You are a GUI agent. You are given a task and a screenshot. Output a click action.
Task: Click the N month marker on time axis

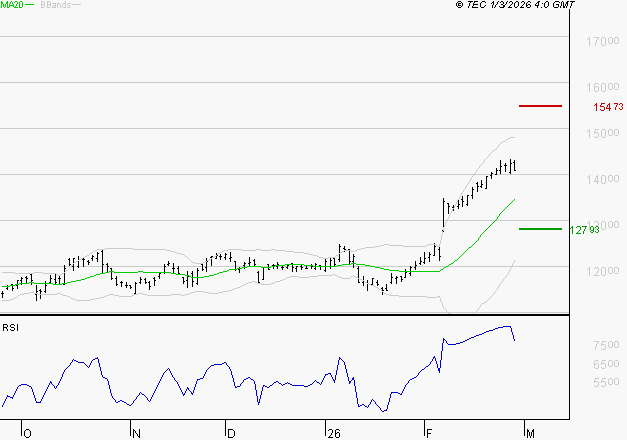(136, 434)
